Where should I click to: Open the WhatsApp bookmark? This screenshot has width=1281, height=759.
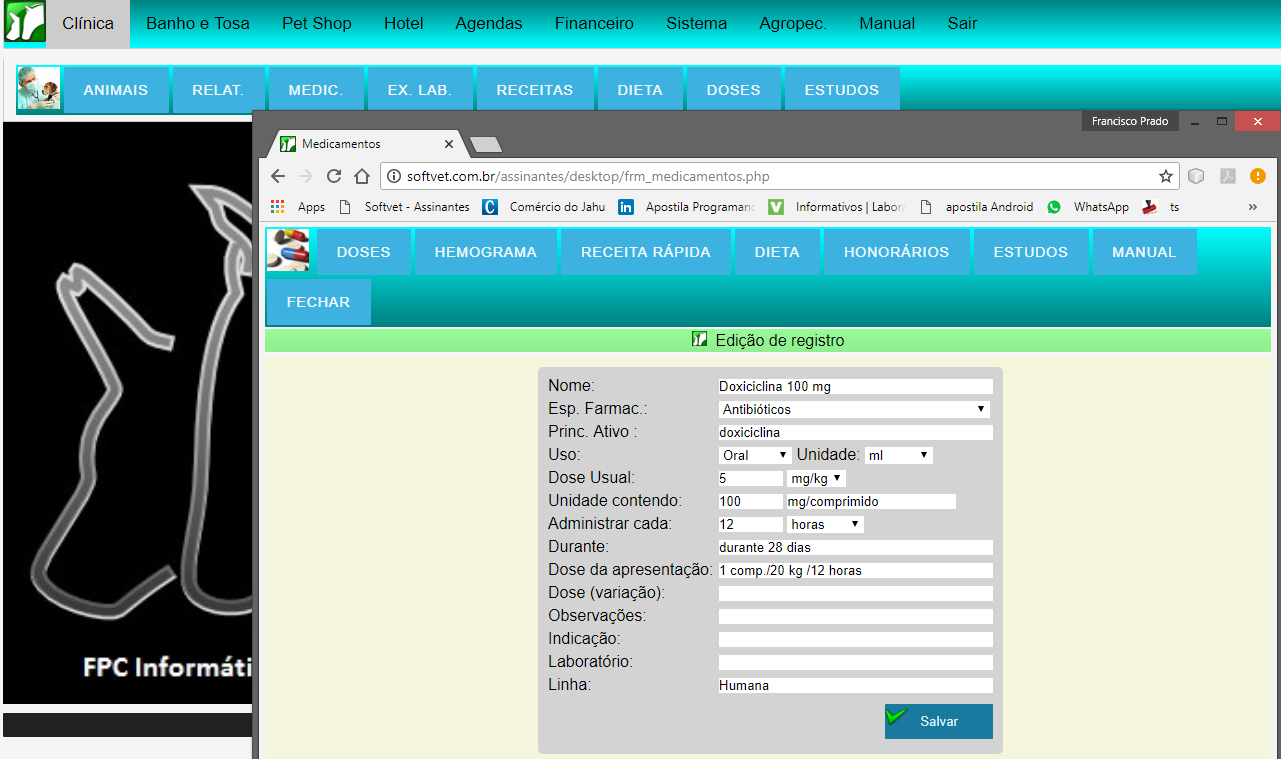point(1088,207)
